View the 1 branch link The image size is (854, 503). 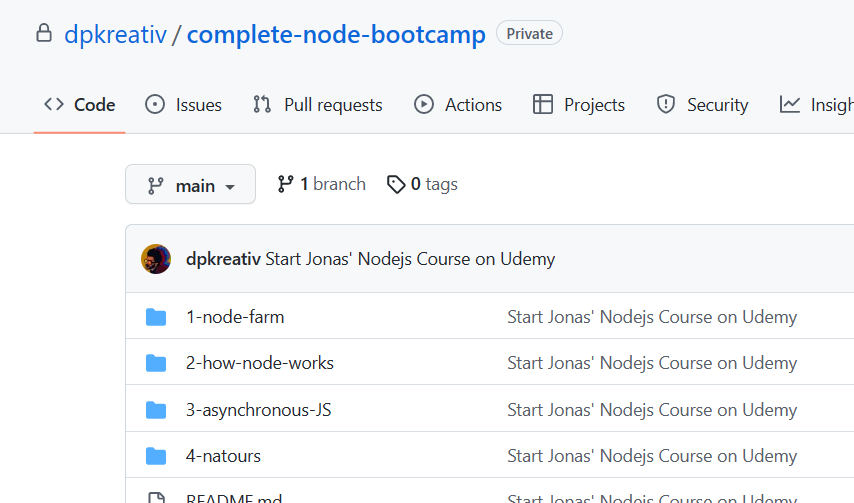pos(321,184)
